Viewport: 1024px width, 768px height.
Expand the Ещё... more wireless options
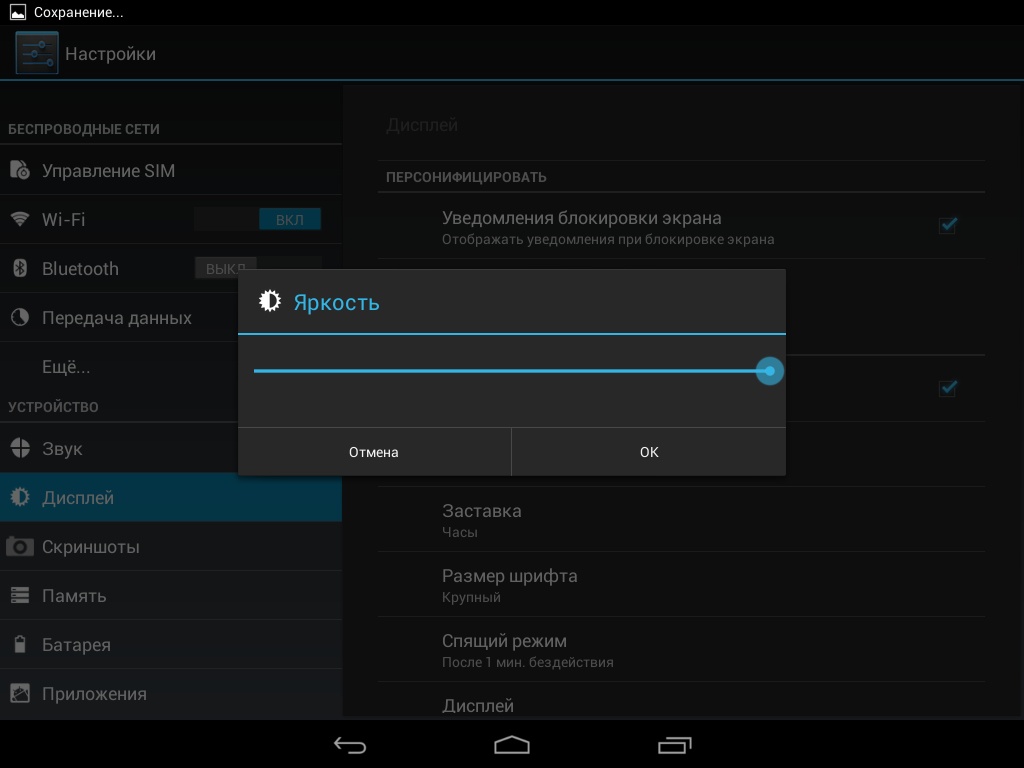coord(66,367)
